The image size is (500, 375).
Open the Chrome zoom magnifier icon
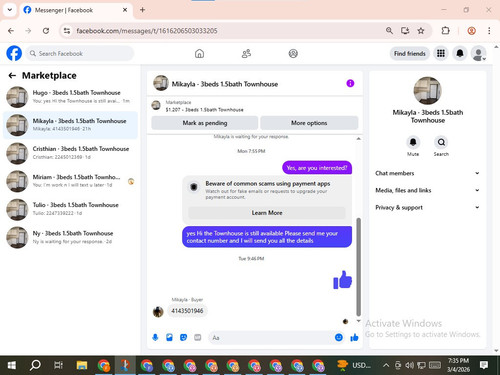click(389, 31)
